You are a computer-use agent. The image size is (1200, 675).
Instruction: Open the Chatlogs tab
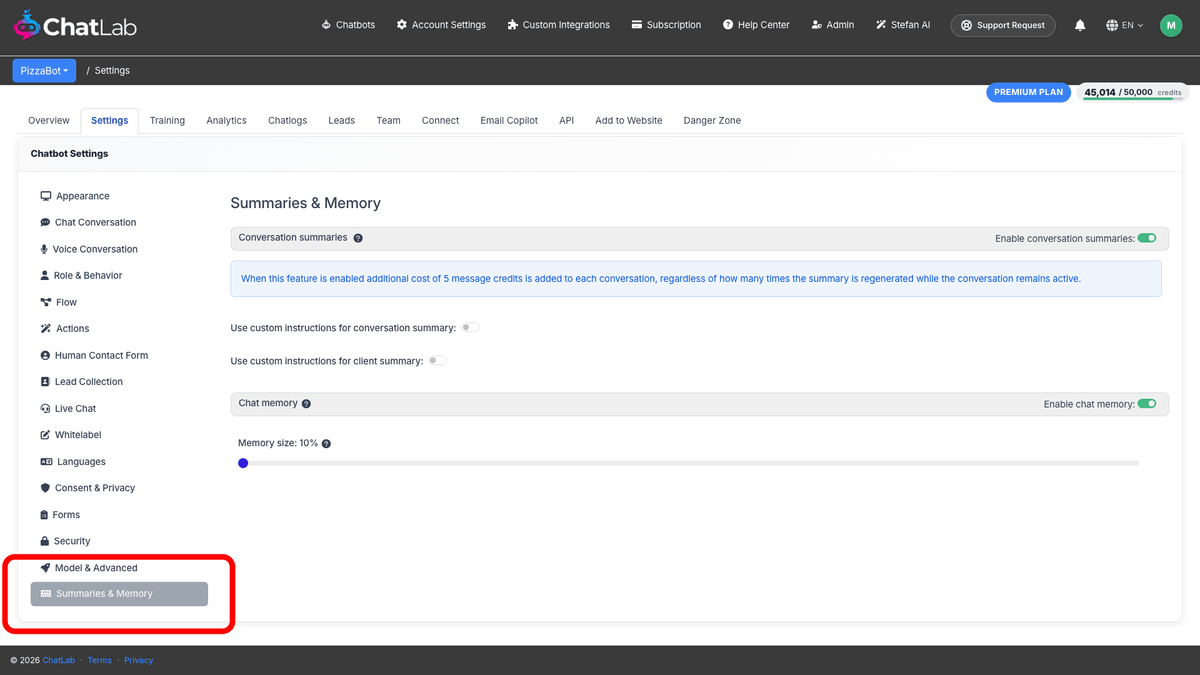pos(288,120)
